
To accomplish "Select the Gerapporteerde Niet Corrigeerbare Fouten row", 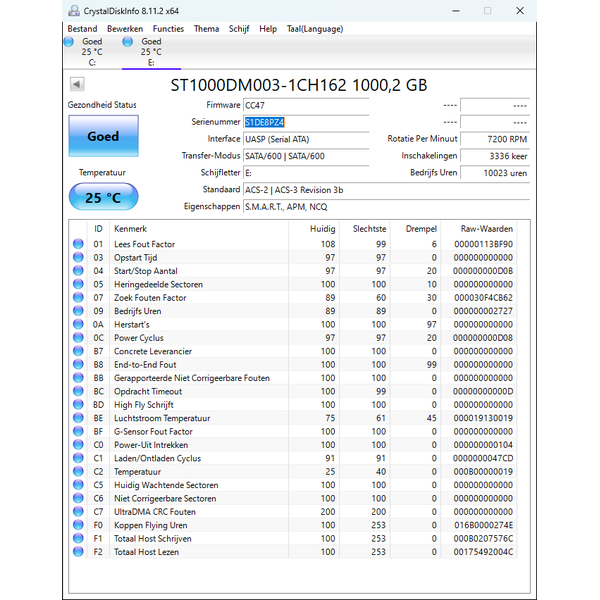I will click(x=293, y=378).
